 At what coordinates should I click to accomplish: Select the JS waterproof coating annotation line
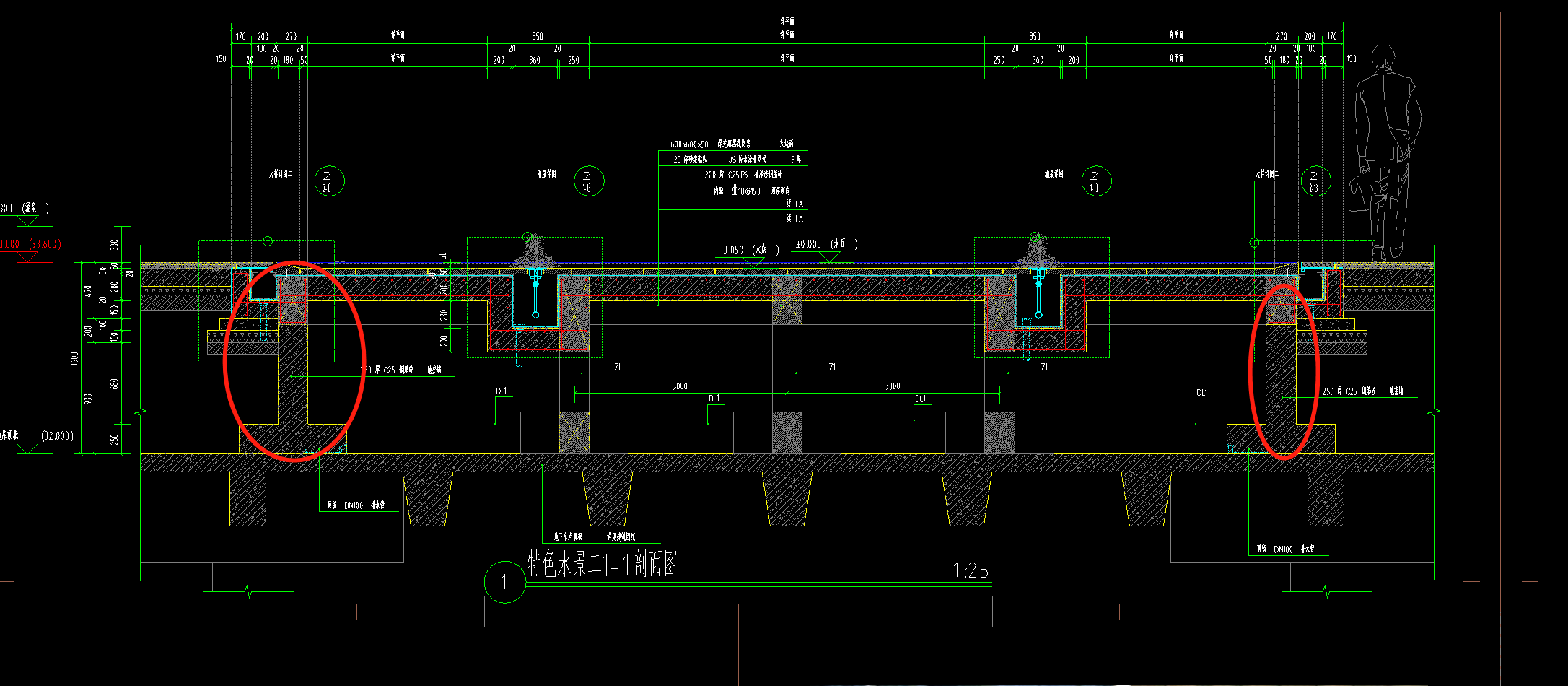click(737, 160)
